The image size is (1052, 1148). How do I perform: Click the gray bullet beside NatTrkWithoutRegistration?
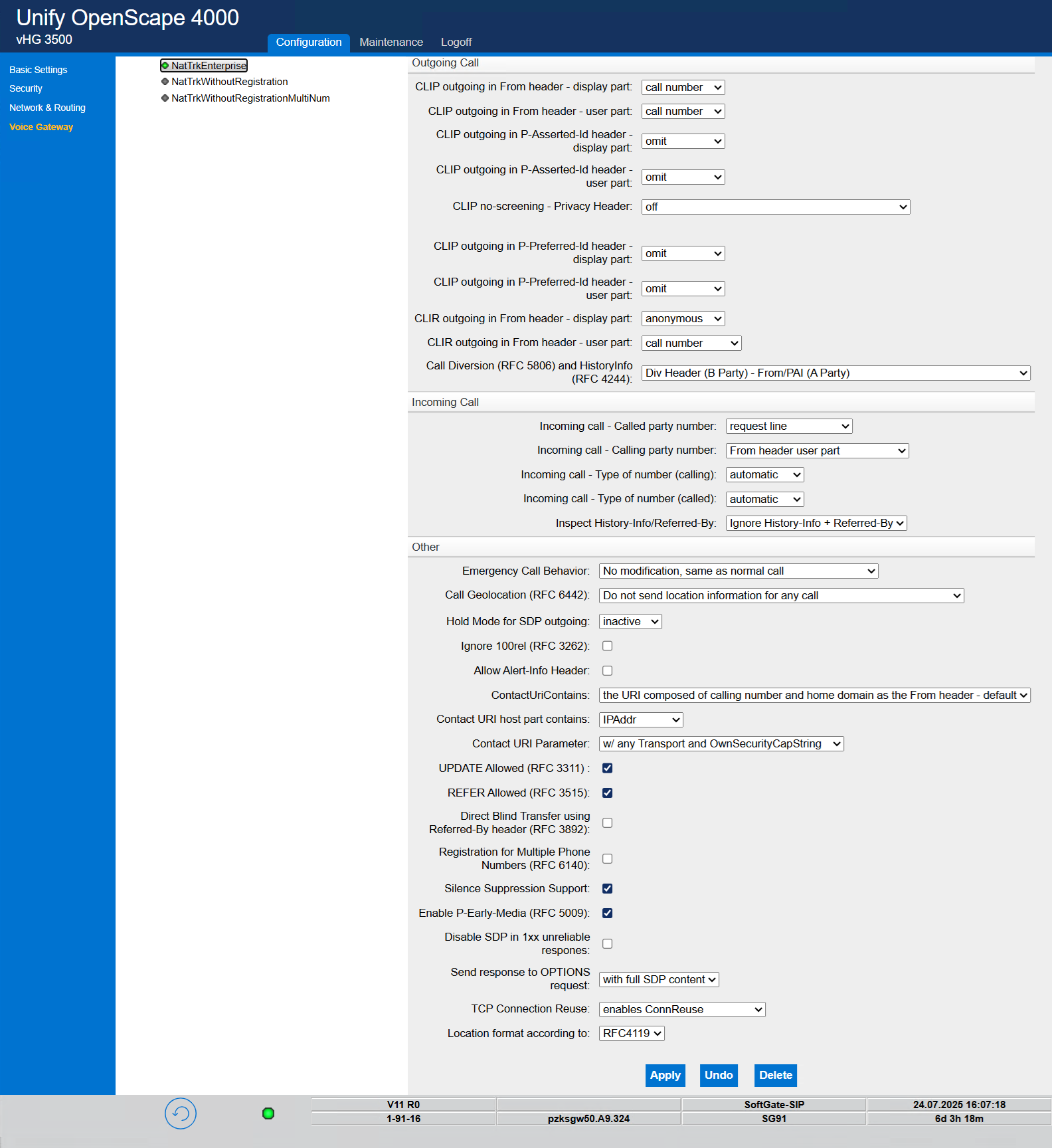click(x=165, y=82)
